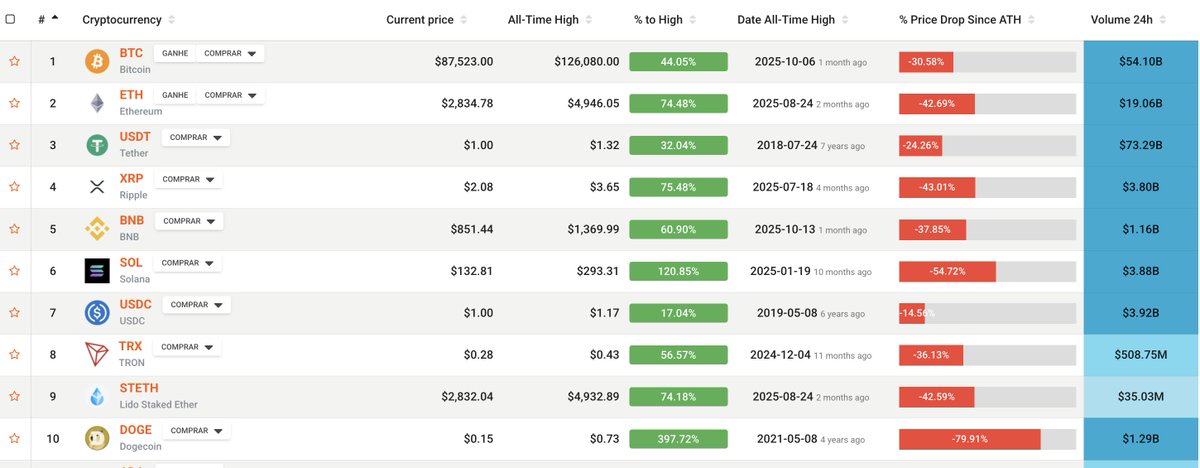This screenshot has width=1200, height=468.
Task: Tick the select-all checkbox in header
Action: [x=11, y=20]
